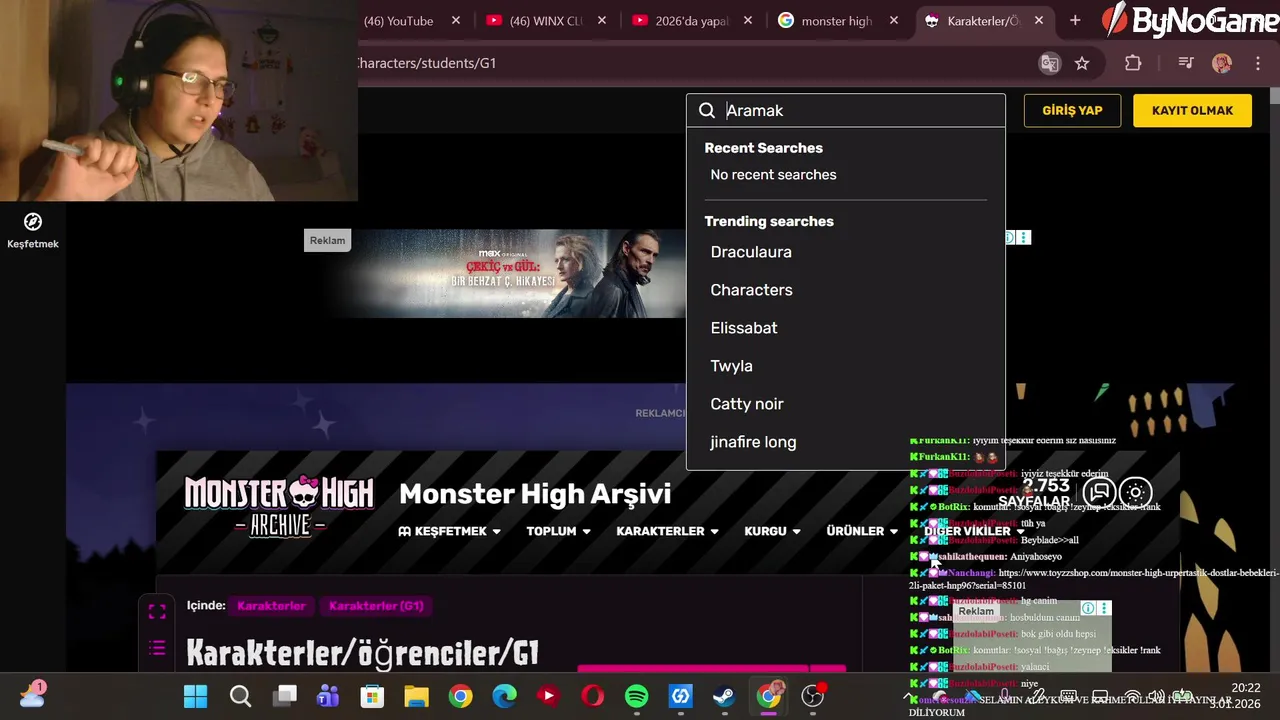Open Spotify from the taskbar
Image resolution: width=1280 pixels, height=720 pixels.
636,696
